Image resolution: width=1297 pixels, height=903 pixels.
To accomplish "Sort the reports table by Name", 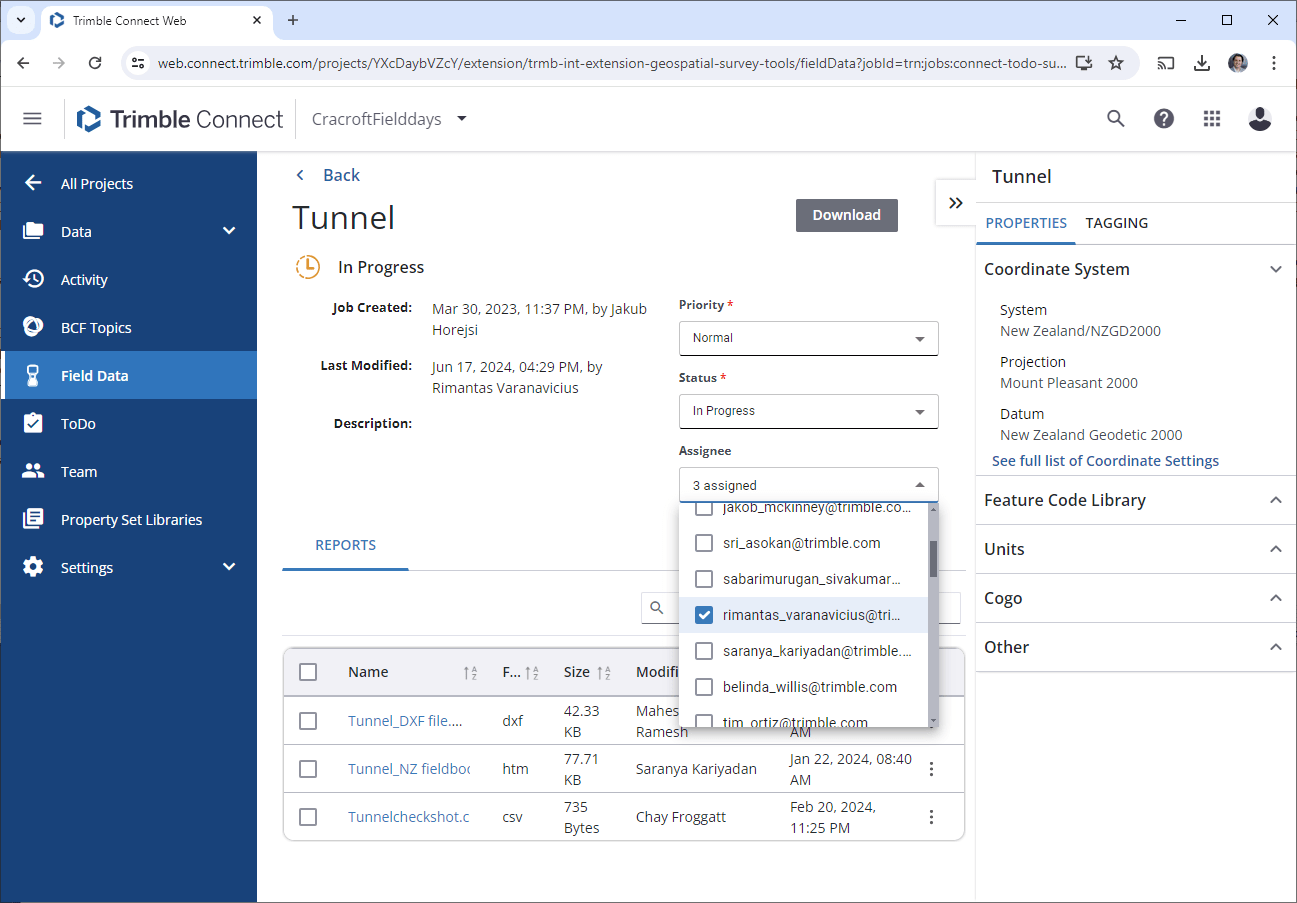I will (470, 673).
